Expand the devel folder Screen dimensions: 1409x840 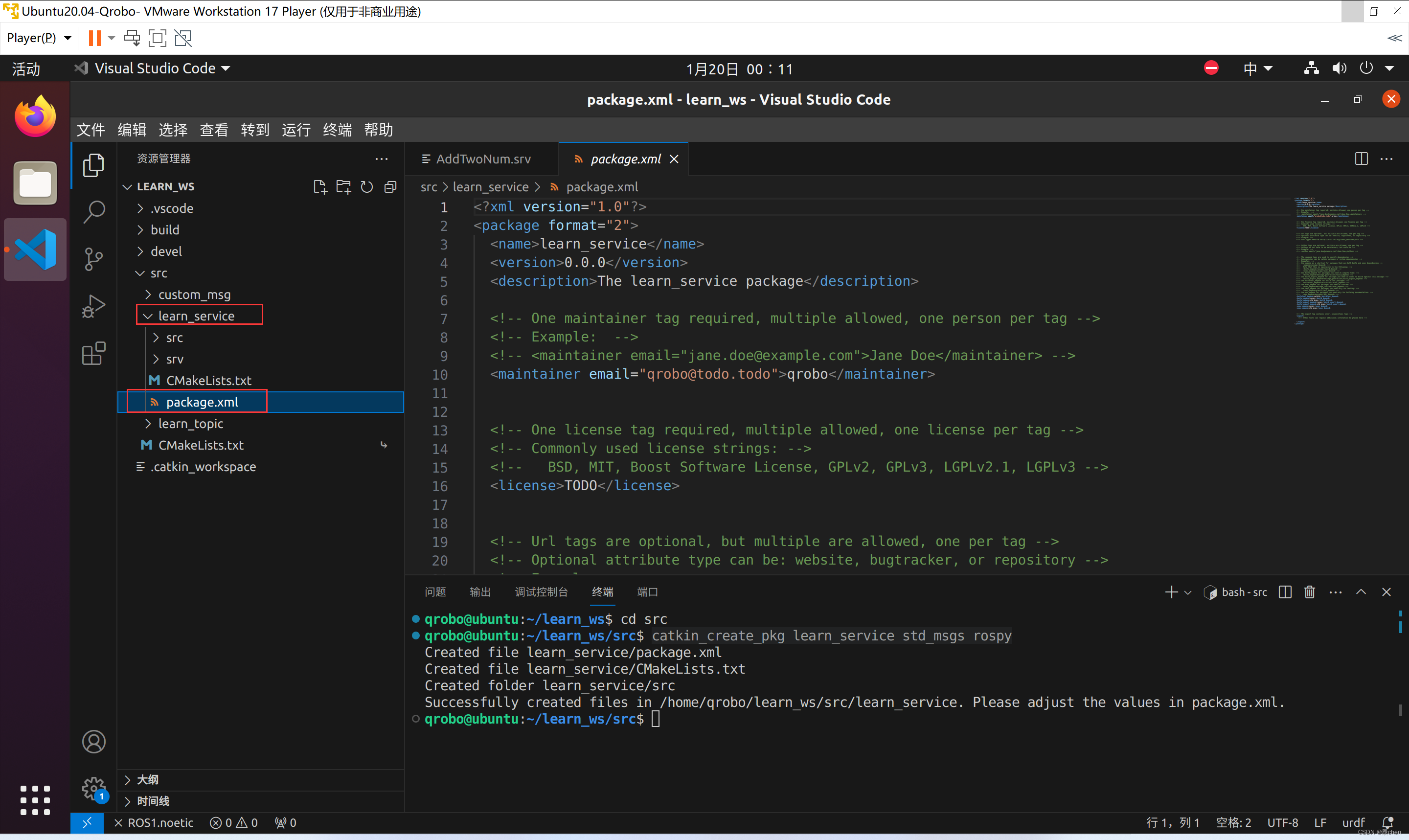point(260,251)
